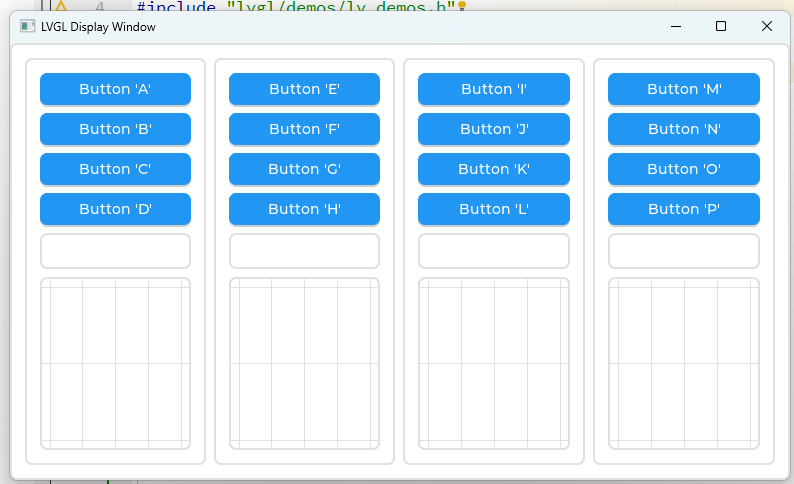The height and width of the screenshot is (484, 794).
Task: Click Button 'F'
Action: pyautogui.click(x=304, y=129)
